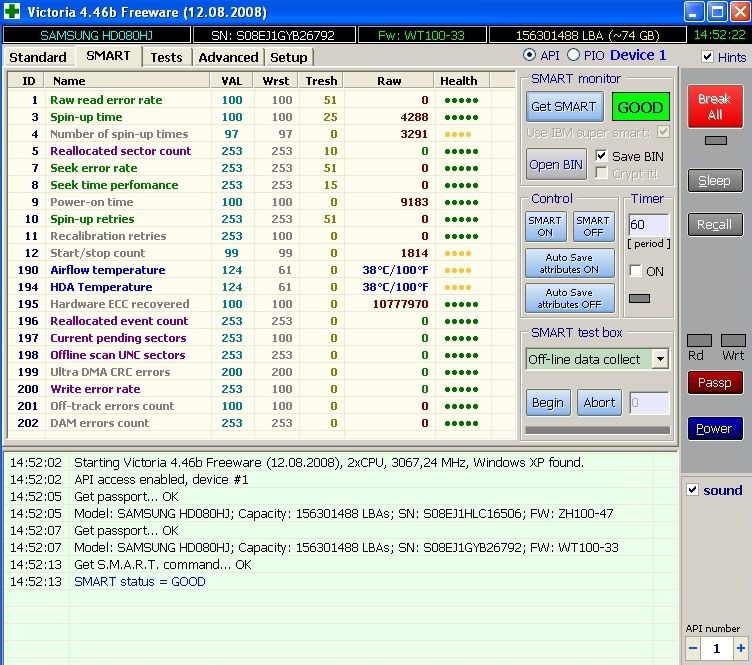Click the SMART ON button
Viewport: 752px width, 665px height.
(x=545, y=226)
